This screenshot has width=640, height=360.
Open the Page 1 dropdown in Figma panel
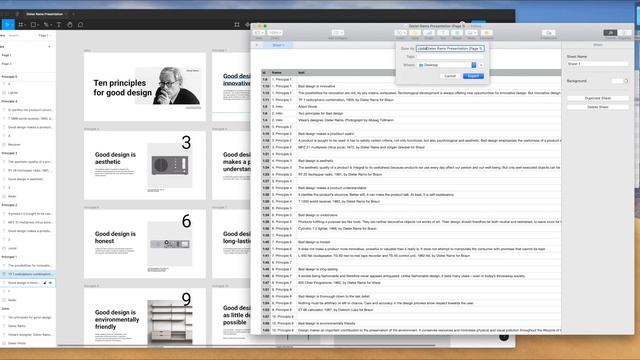[x=44, y=36]
